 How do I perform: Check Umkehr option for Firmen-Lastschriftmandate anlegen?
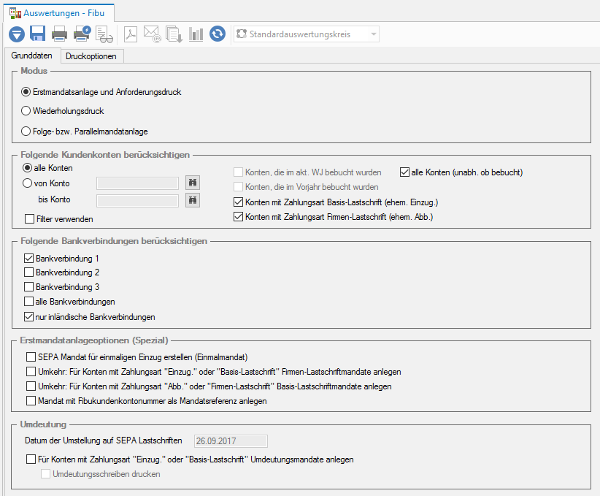[31, 372]
